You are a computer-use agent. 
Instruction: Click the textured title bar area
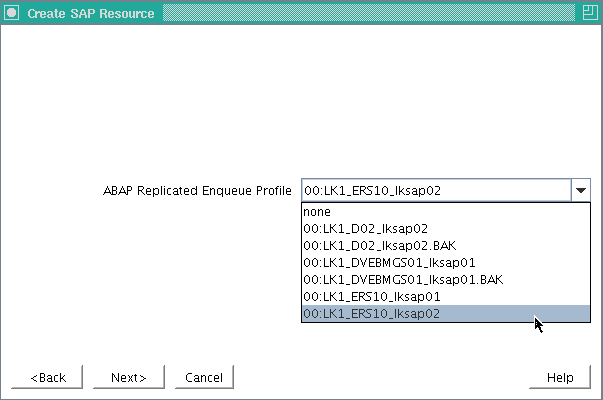368,13
